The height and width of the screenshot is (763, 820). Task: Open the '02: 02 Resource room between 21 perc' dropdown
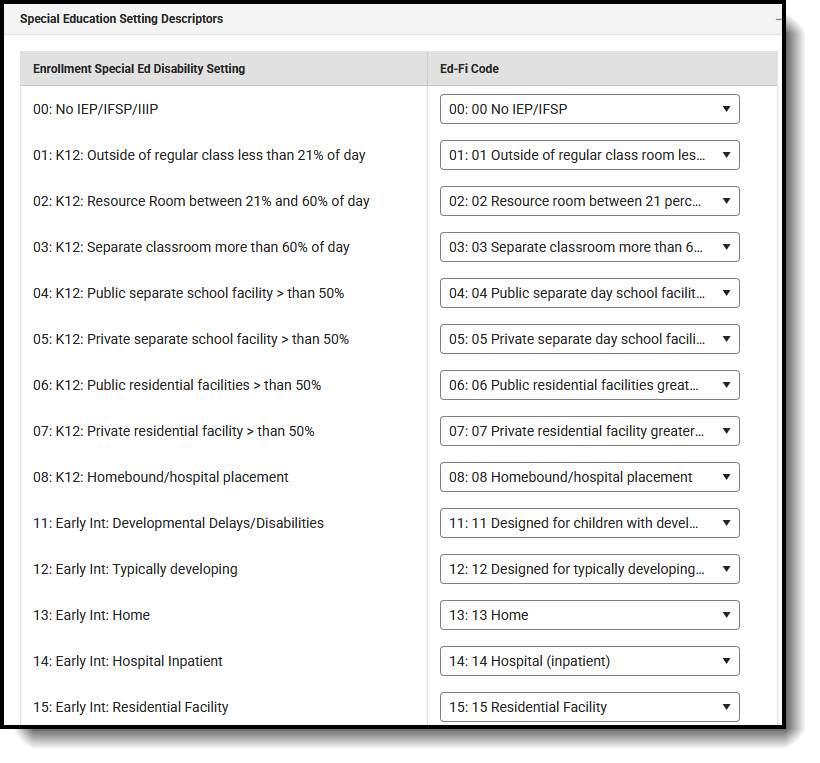coord(589,201)
